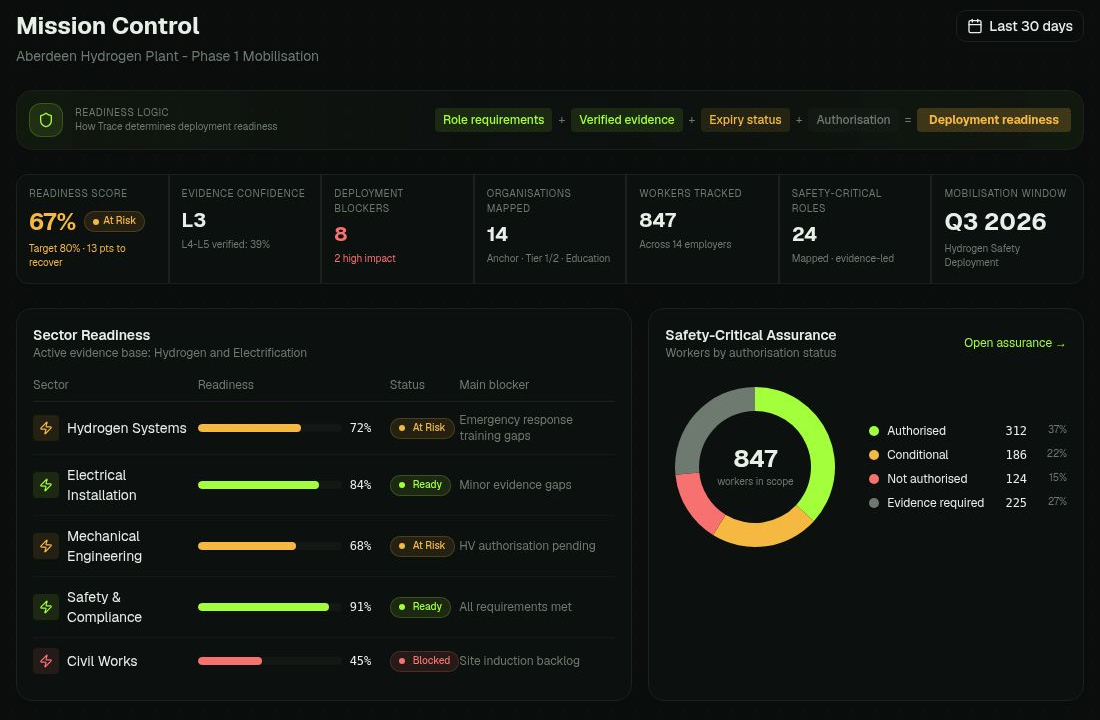Click the Hydrogen Systems 72% progress bar

[x=269, y=428]
